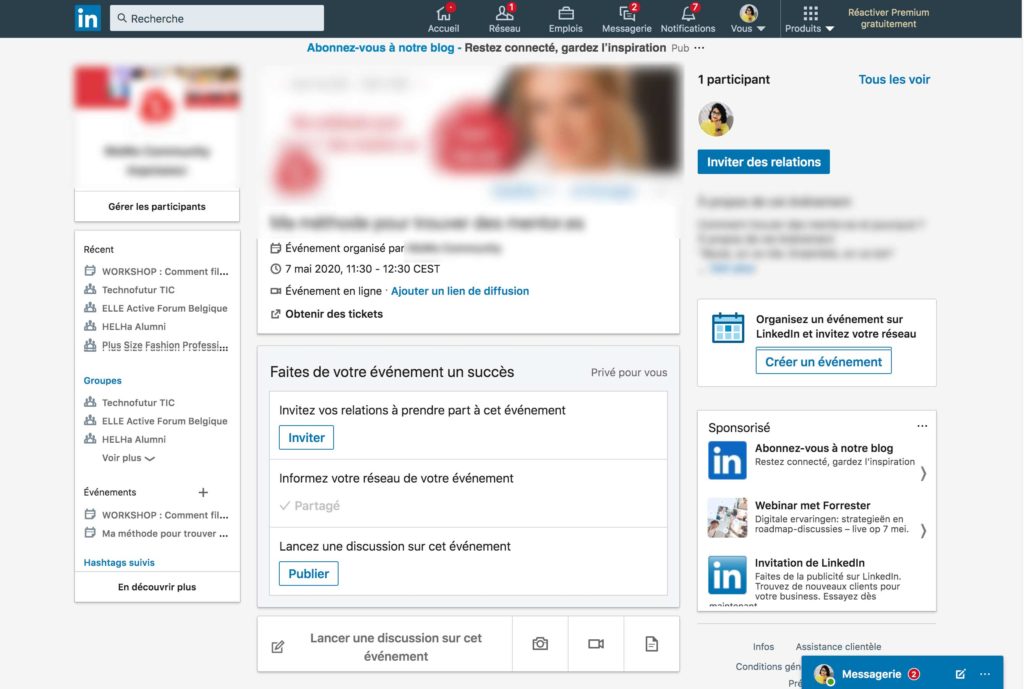Click plus icon beside Événements

[x=203, y=492]
